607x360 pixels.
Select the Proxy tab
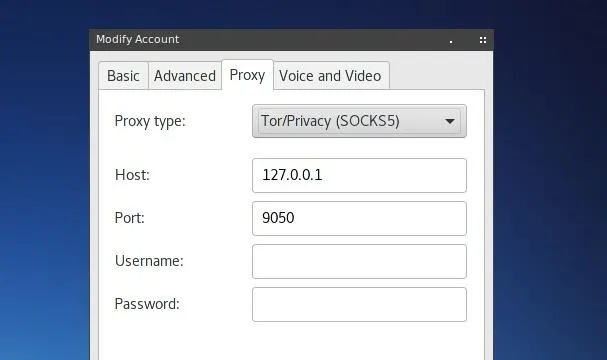coord(247,75)
